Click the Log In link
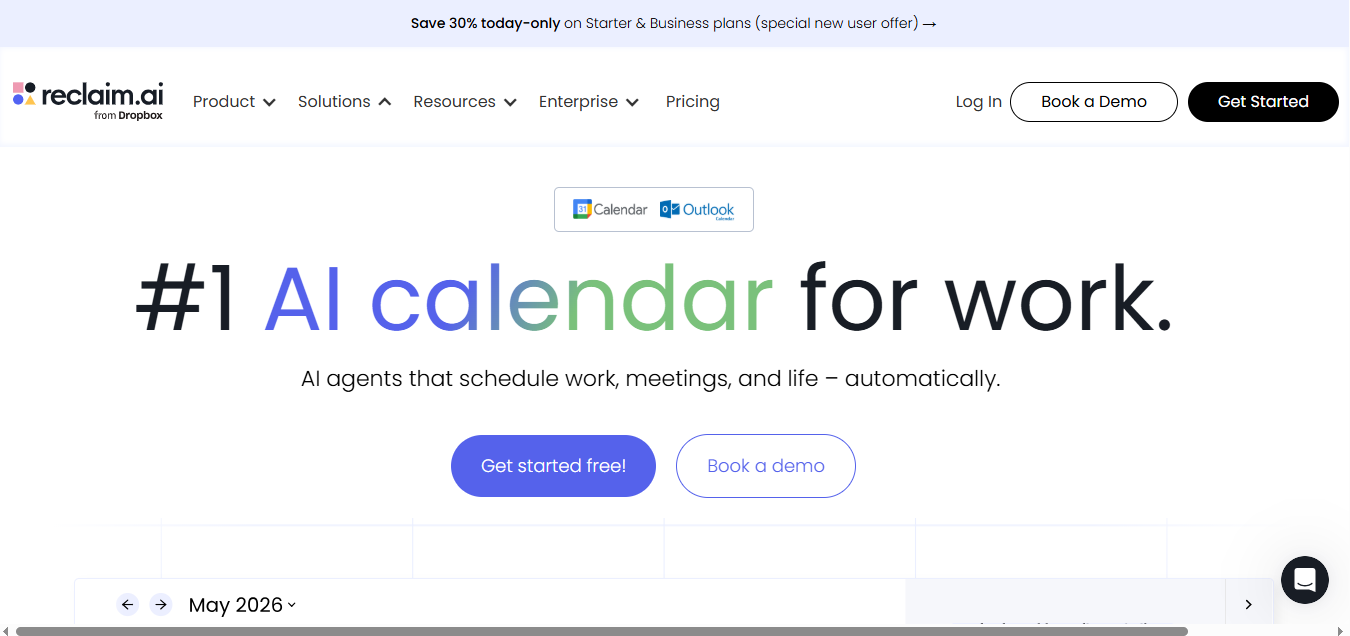Screen dimensions: 1350x636 tap(979, 101)
